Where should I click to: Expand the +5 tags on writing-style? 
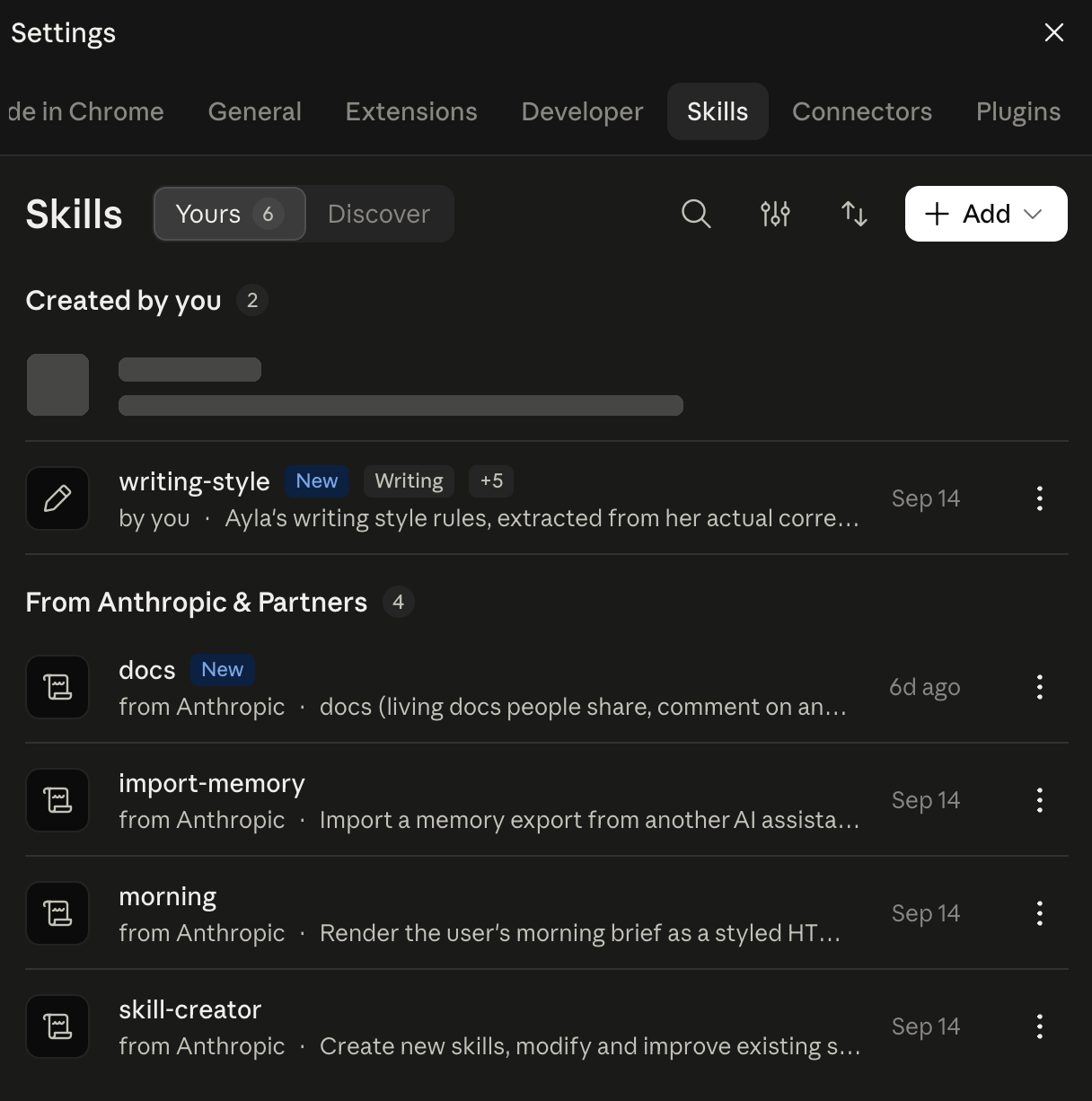[x=491, y=480]
